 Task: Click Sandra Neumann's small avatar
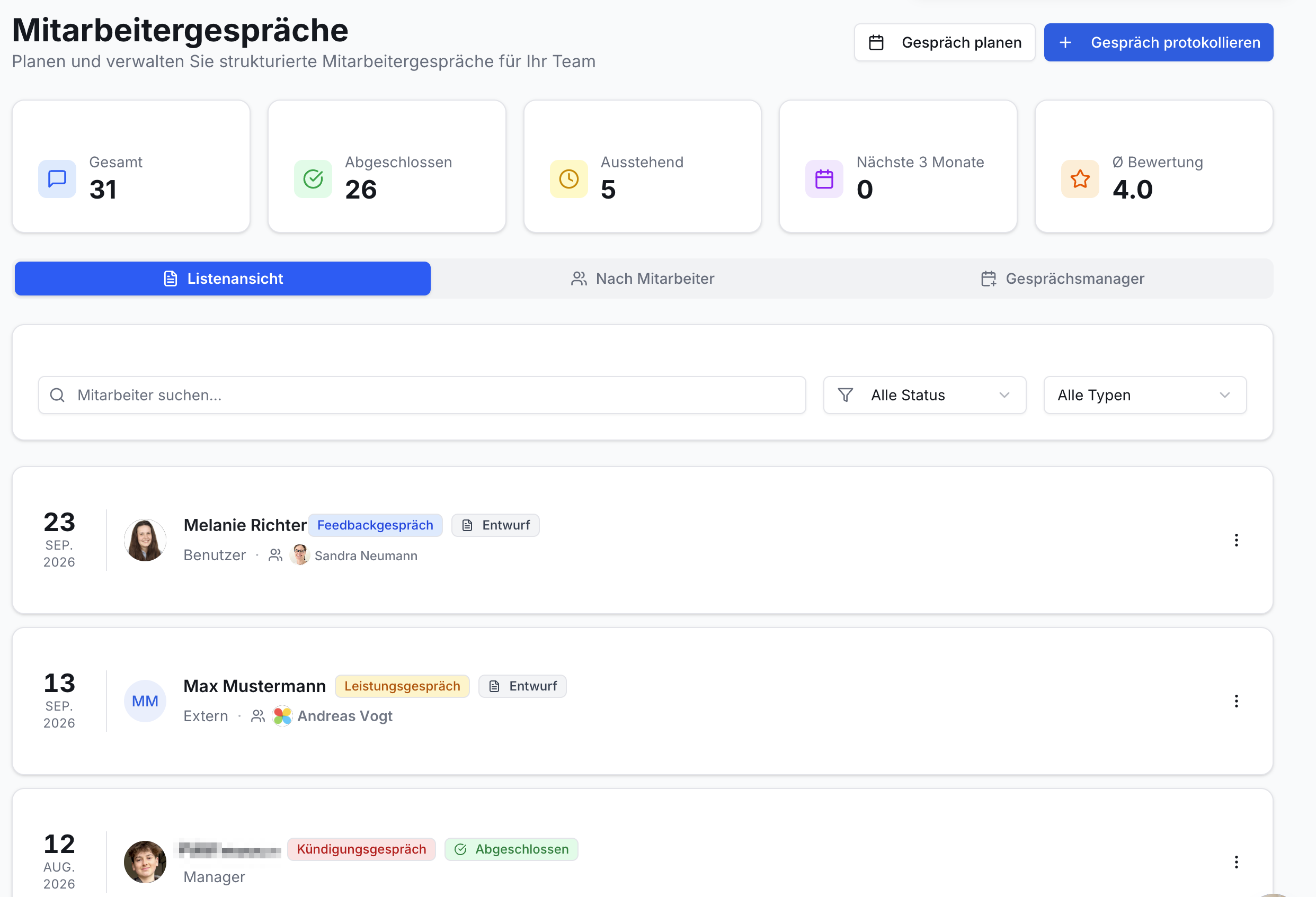(299, 554)
